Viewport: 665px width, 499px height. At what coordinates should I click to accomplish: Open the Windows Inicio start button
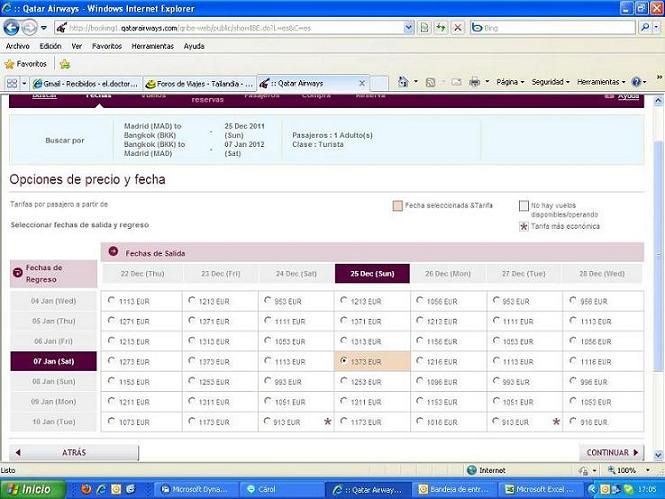point(32,489)
